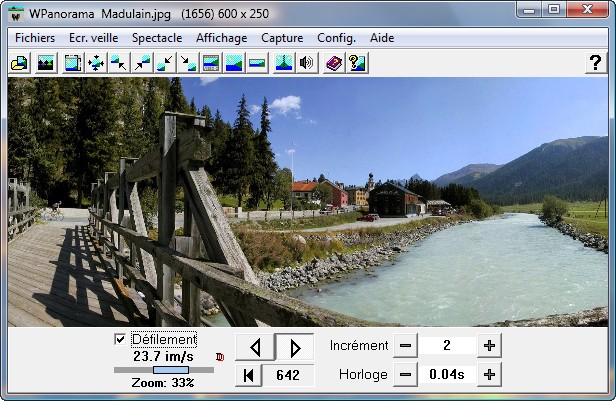Viewport: 616px width, 401px height.
Task: Uncheck the Défilement checkbox
Action: pyautogui.click(x=120, y=339)
